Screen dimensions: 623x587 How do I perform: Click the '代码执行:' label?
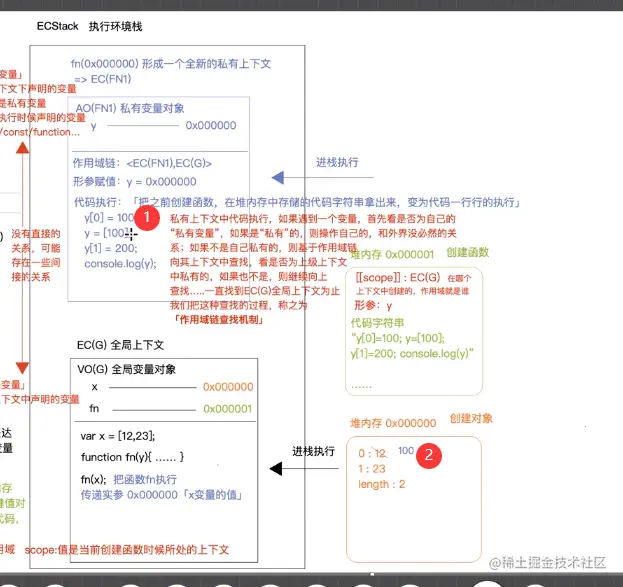97,202
